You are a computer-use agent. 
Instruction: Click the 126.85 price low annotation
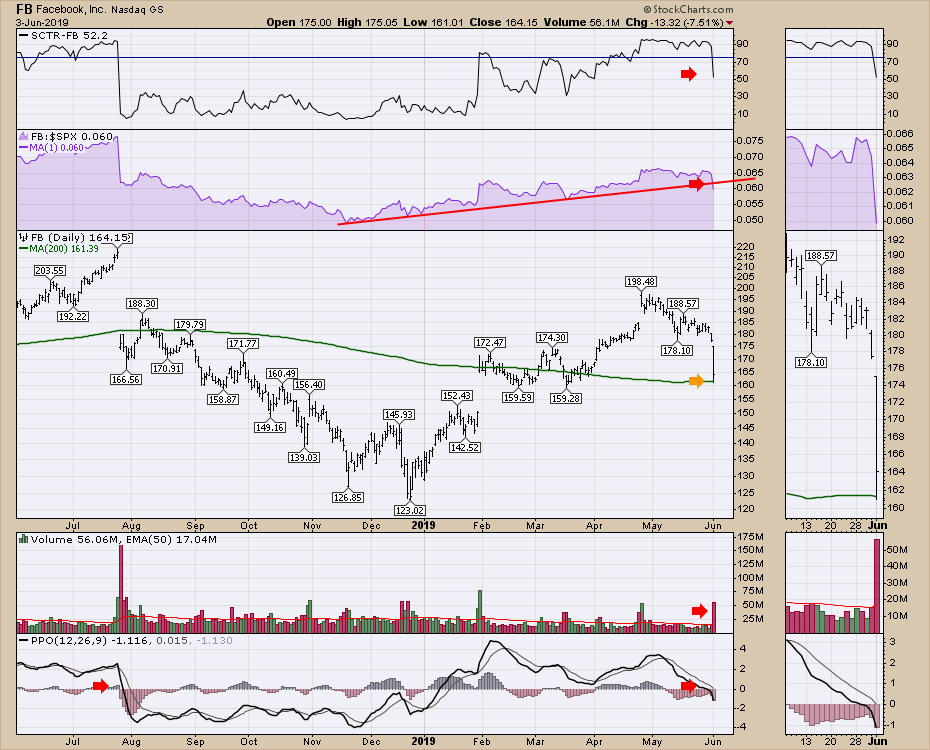point(348,497)
